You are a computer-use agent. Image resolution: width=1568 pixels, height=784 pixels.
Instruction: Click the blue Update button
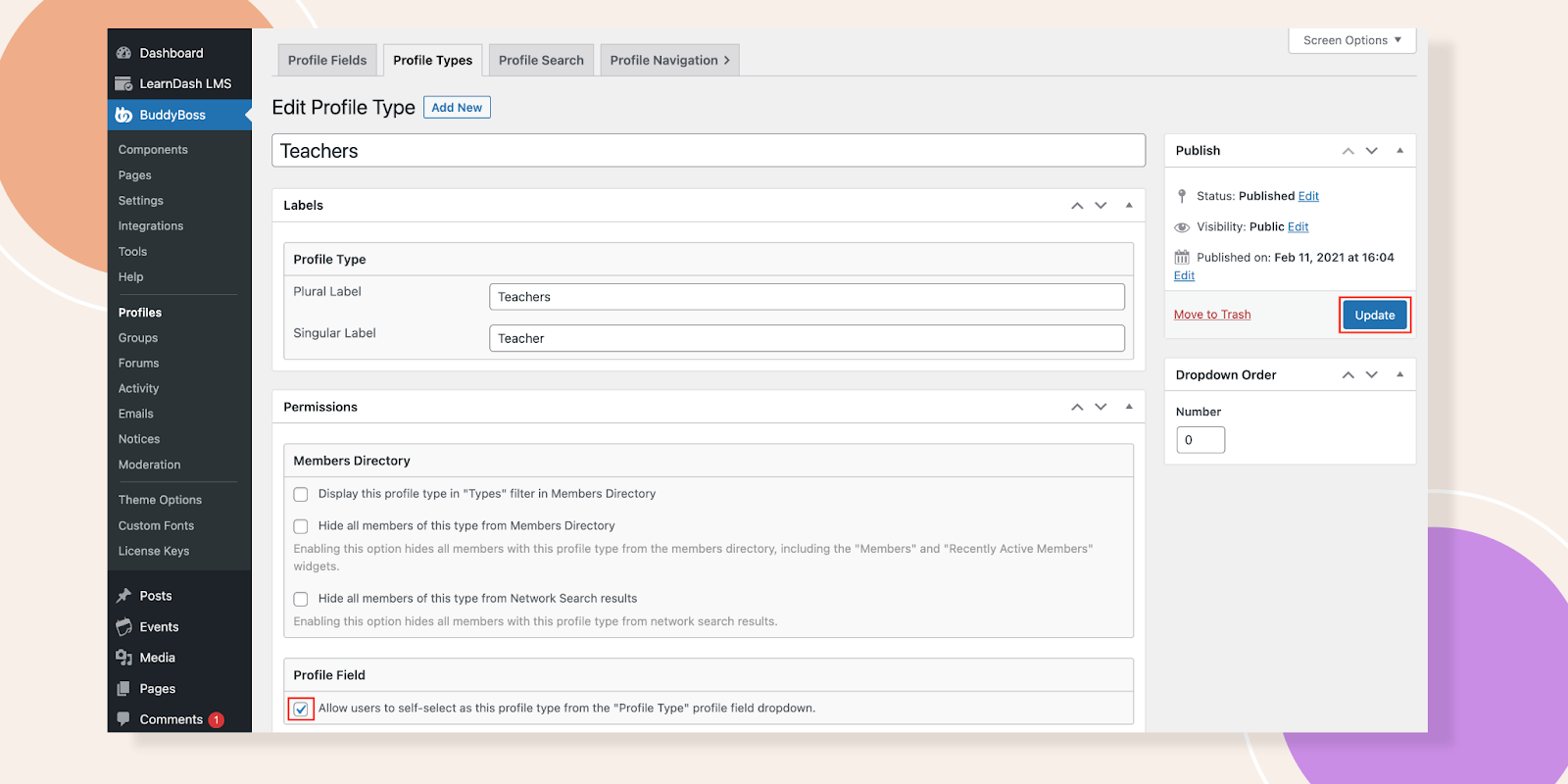(1375, 315)
